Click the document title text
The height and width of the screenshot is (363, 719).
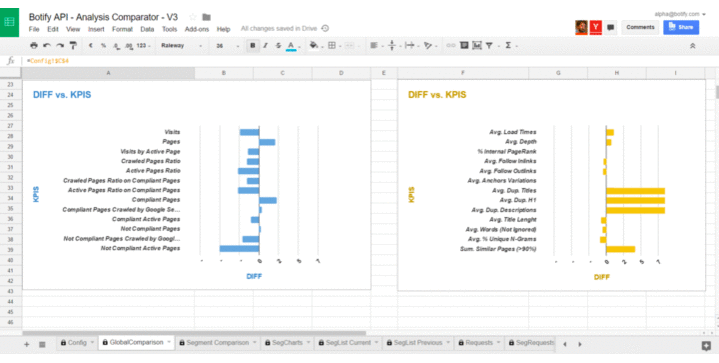coord(103,17)
